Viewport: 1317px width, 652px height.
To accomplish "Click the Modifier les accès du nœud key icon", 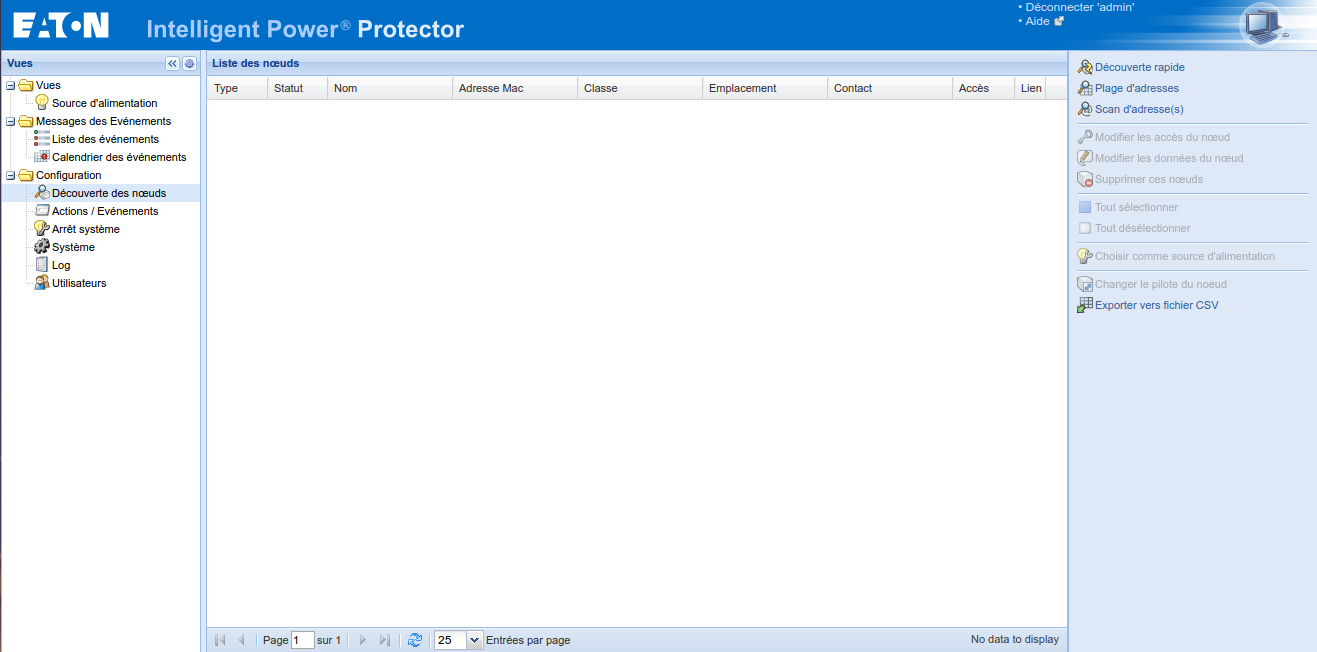I will click(x=1085, y=137).
